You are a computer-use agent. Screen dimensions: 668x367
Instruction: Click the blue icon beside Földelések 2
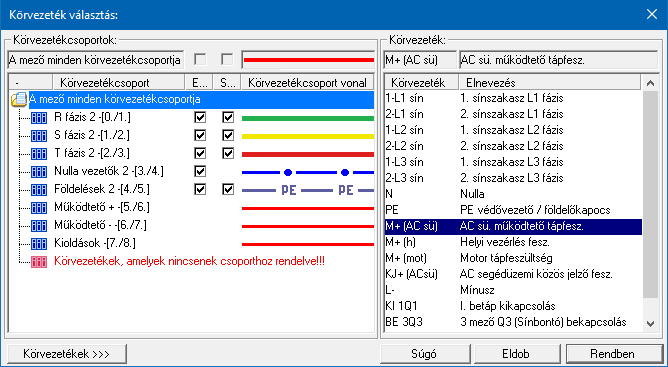pos(39,190)
